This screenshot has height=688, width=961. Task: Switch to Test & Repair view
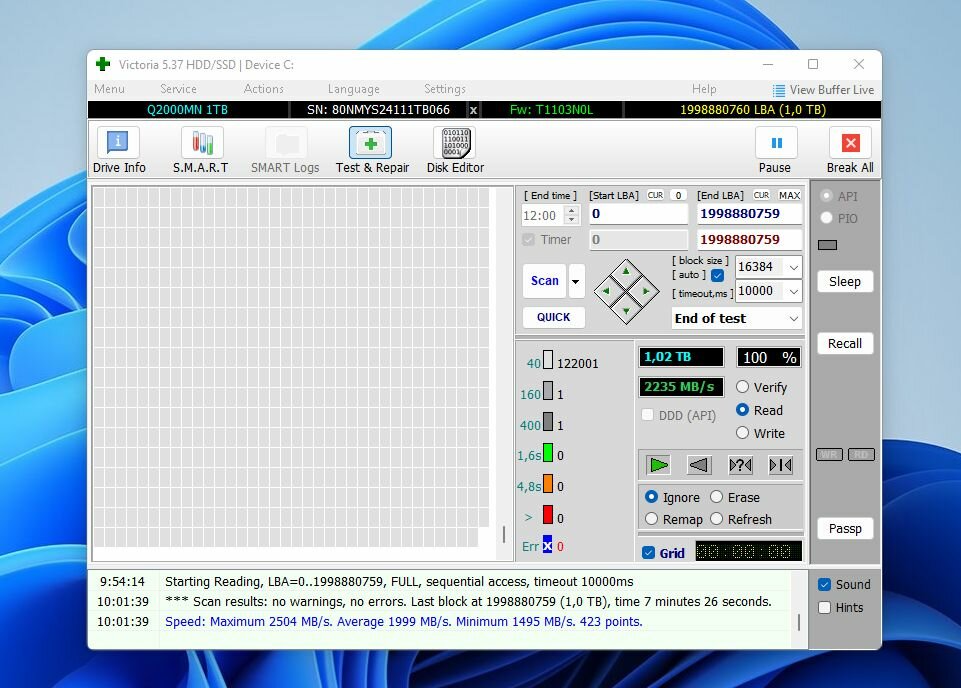click(x=372, y=151)
